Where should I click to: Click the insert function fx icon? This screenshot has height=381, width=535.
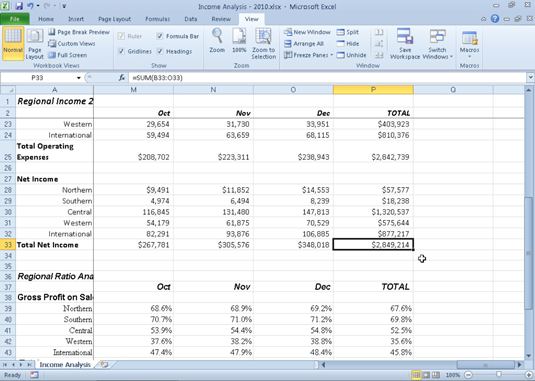tap(122, 78)
